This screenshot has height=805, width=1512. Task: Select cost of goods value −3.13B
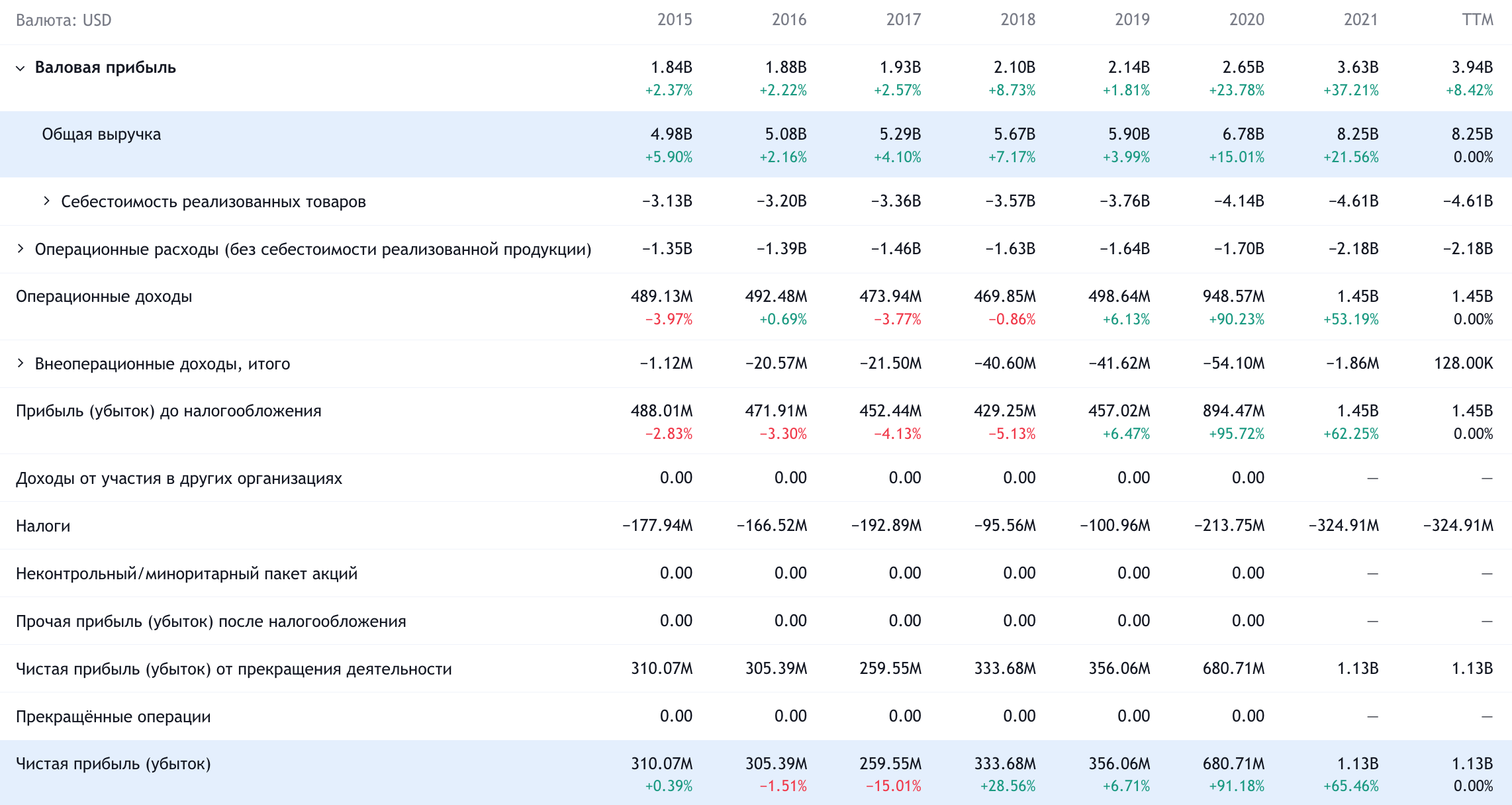coord(667,201)
